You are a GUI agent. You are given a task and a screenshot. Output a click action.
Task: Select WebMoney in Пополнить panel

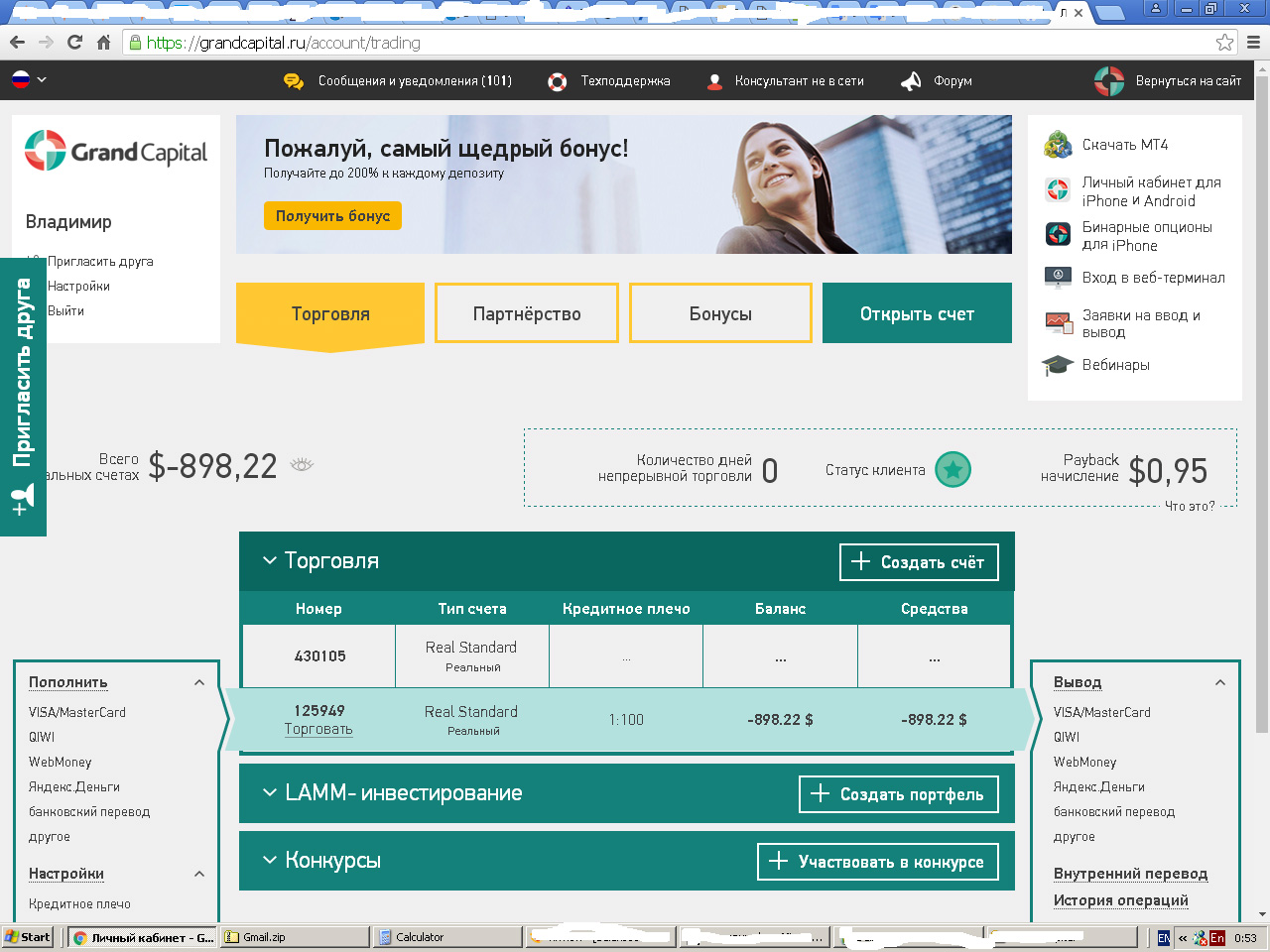coord(60,762)
